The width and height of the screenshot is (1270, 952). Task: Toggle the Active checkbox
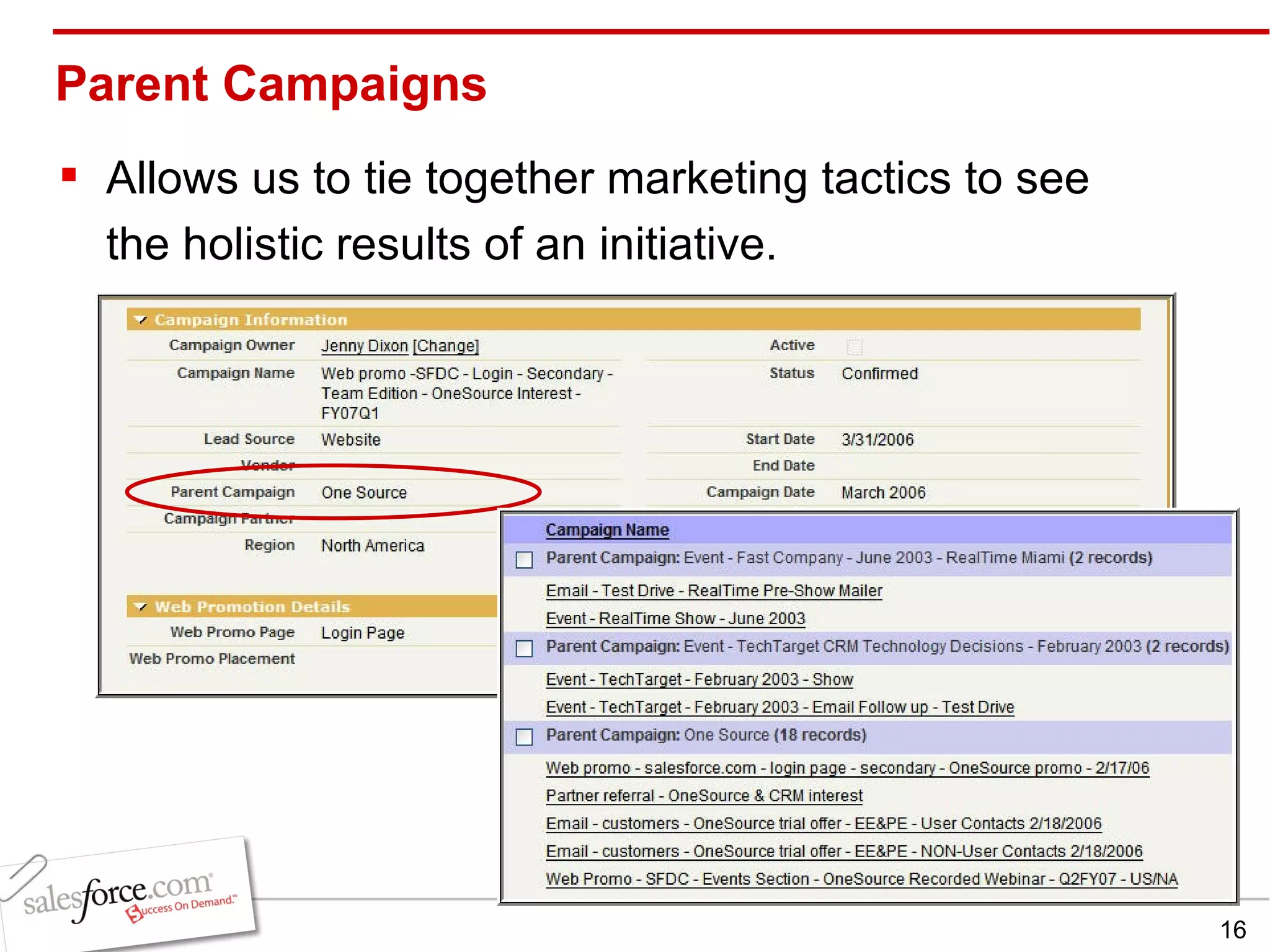click(855, 346)
